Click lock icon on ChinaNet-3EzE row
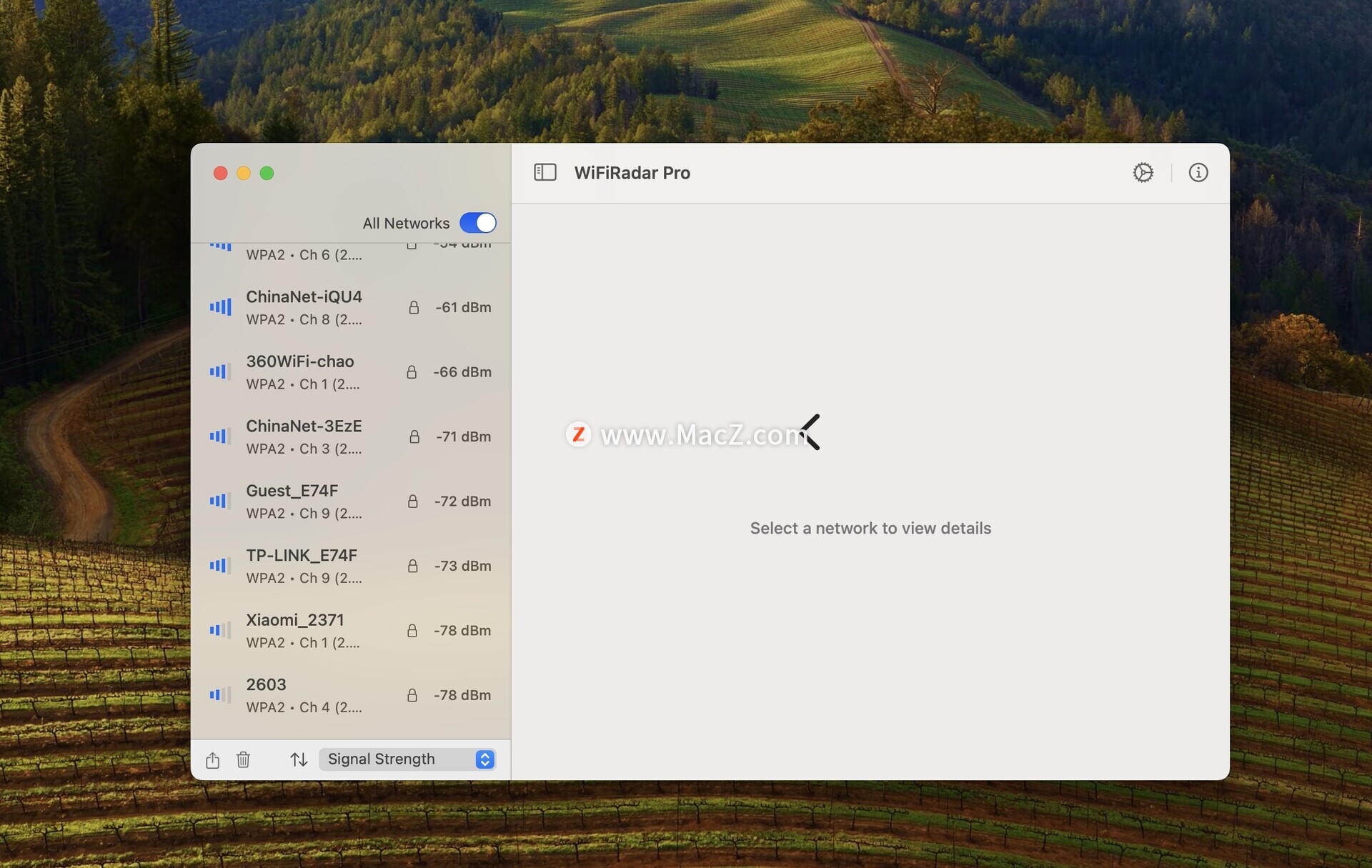 pyautogui.click(x=414, y=437)
